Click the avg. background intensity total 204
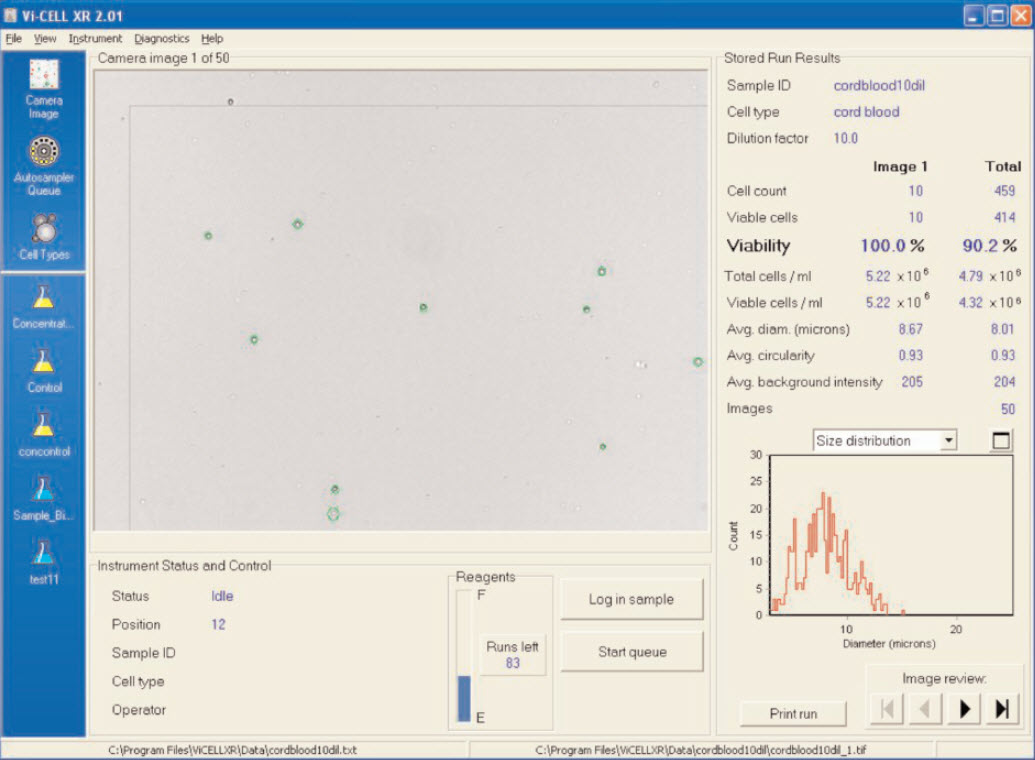This screenshot has height=760, width=1035. pos(1004,382)
